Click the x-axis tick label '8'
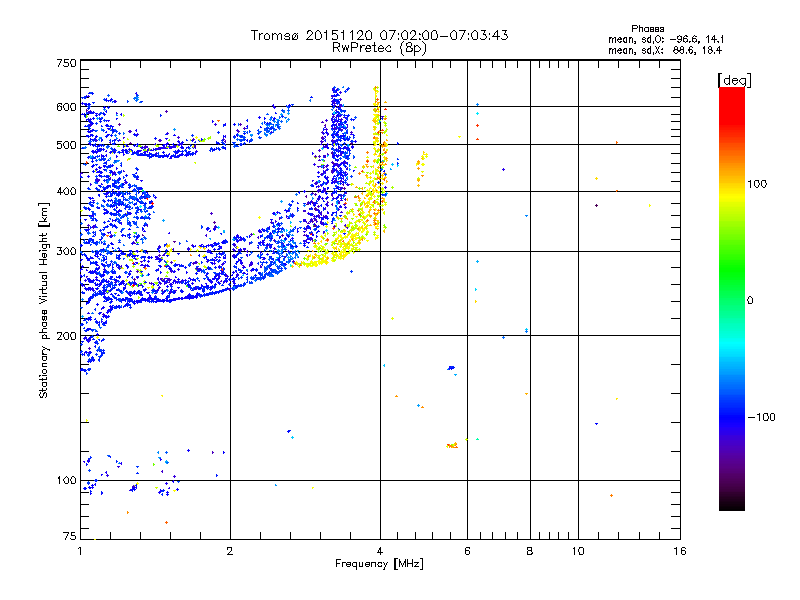Viewport: 800px width, 600px height. pos(530,551)
